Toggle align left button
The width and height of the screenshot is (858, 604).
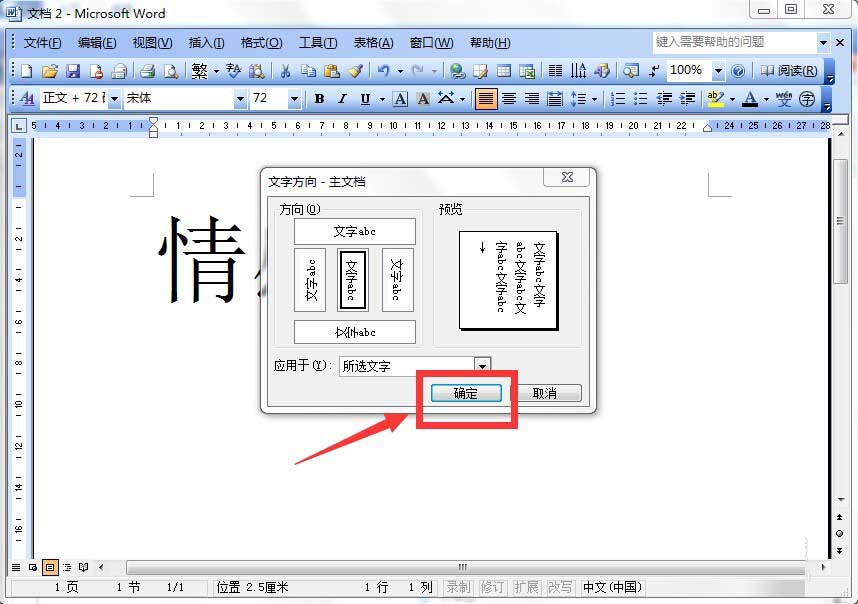click(485, 98)
